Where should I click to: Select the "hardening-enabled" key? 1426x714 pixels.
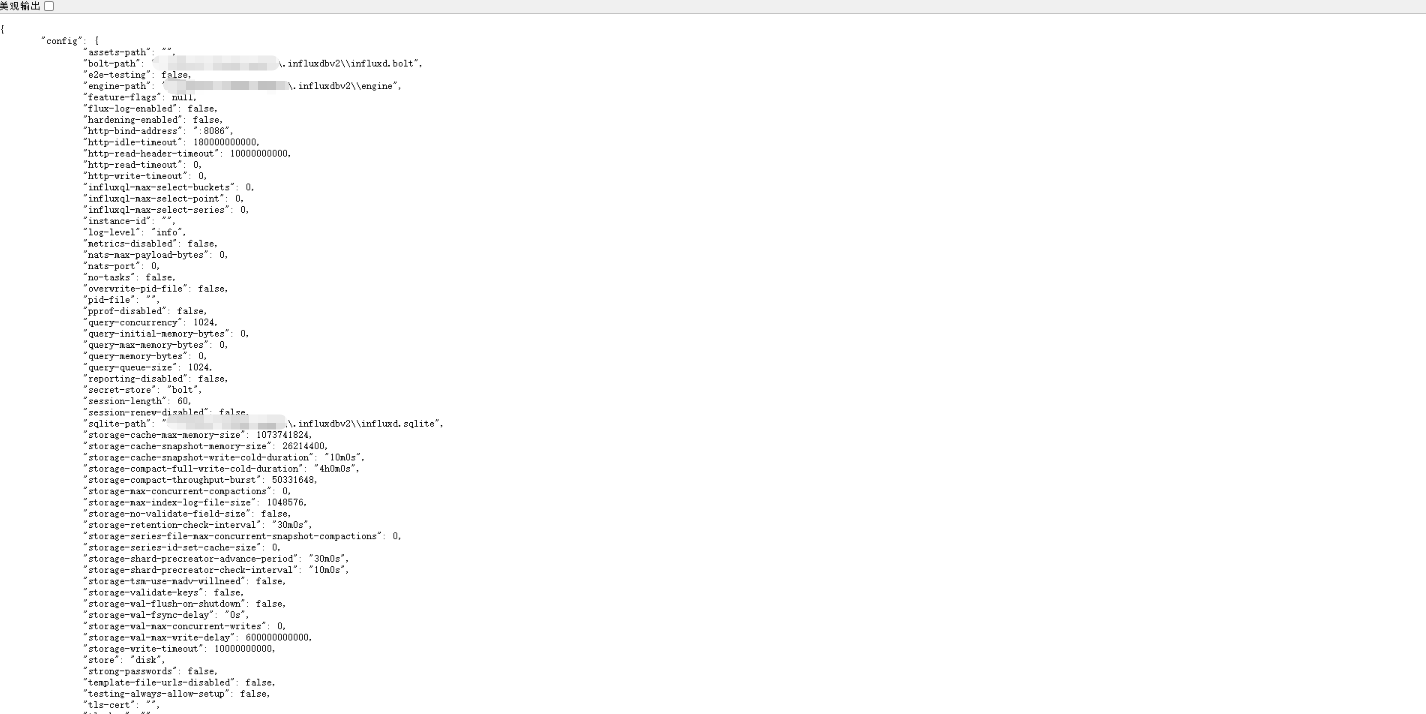pyautogui.click(x=134, y=119)
